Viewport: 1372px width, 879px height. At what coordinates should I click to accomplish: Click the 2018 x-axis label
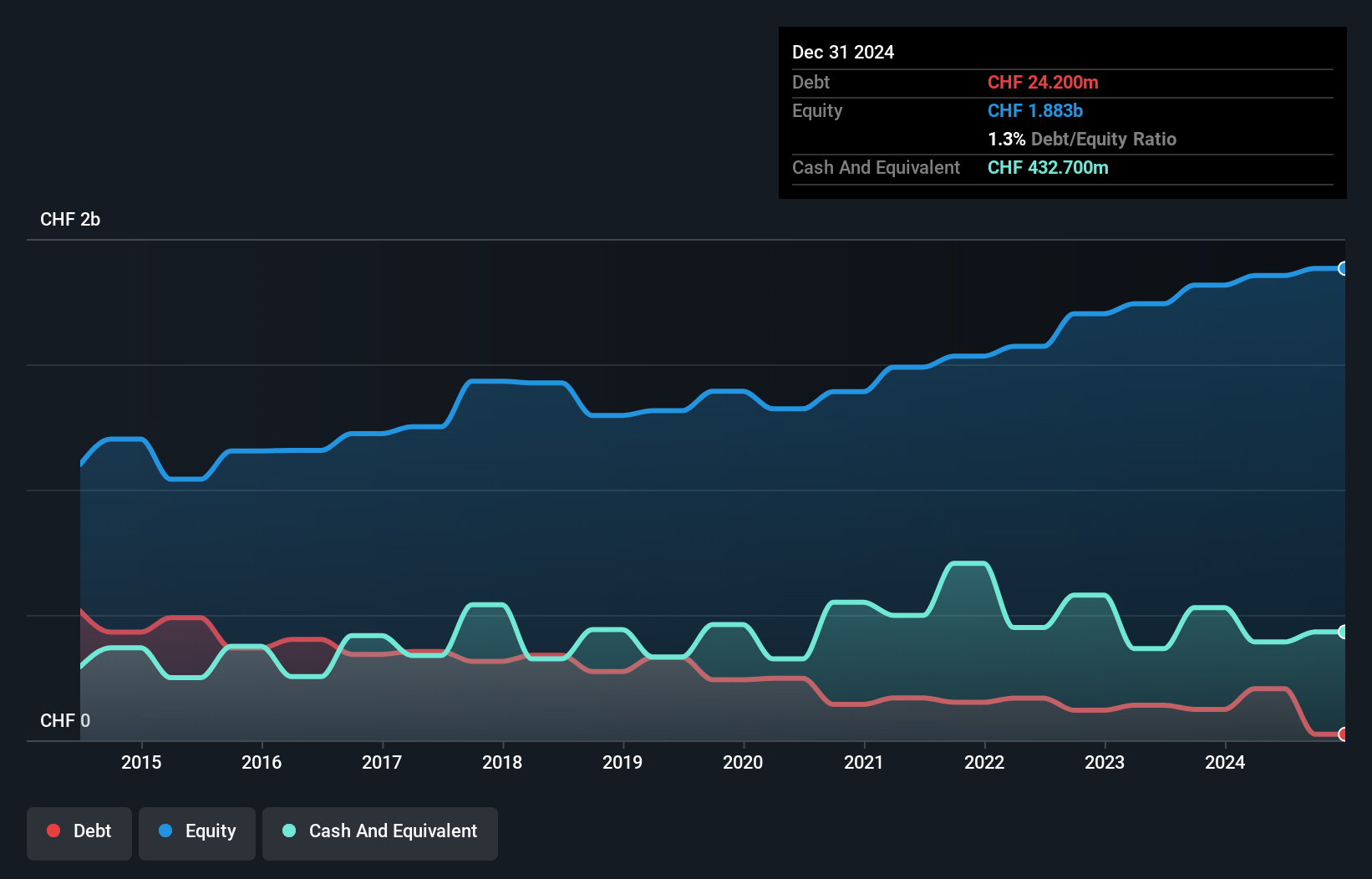click(502, 762)
